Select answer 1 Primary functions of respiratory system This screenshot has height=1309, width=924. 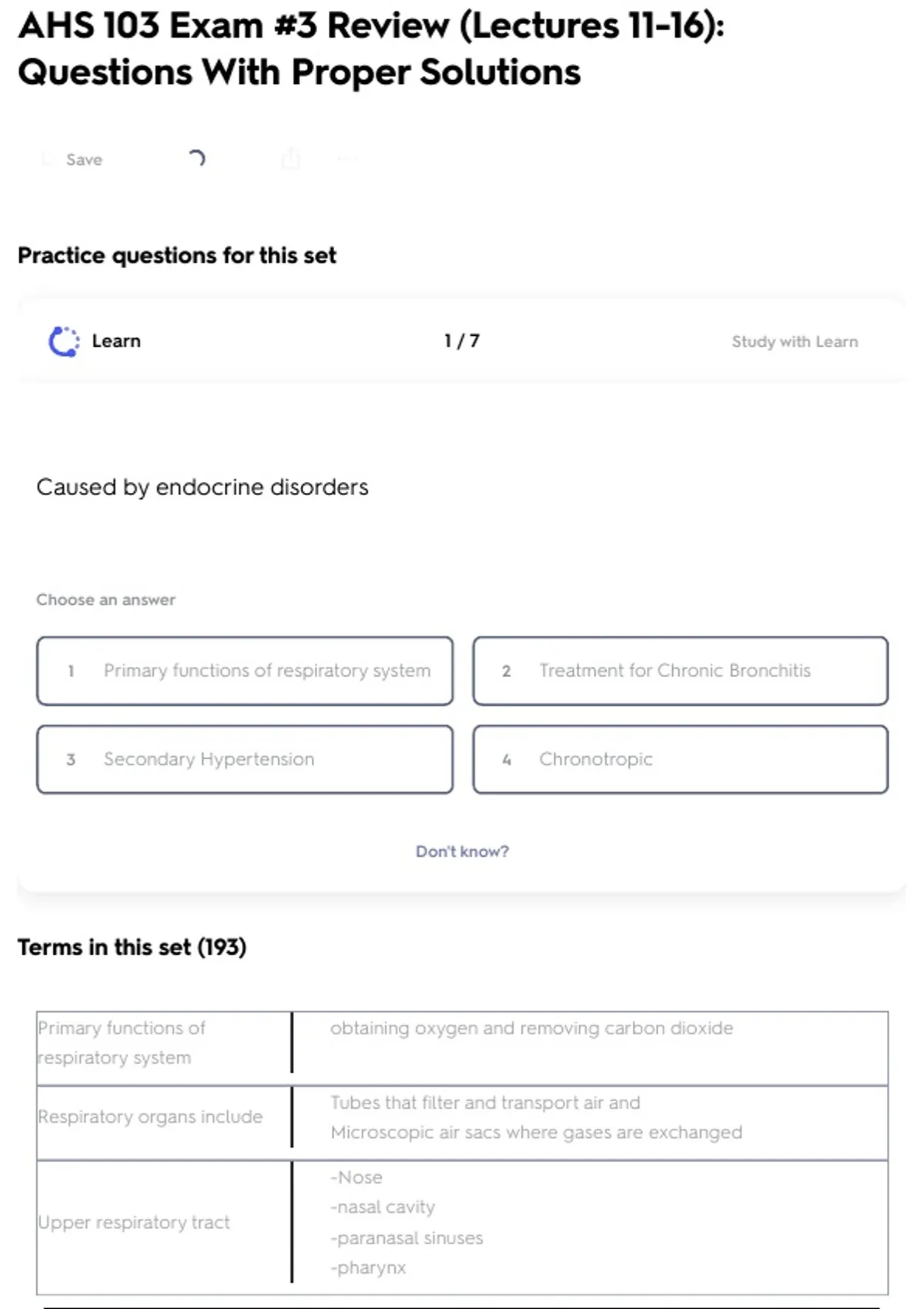point(245,671)
